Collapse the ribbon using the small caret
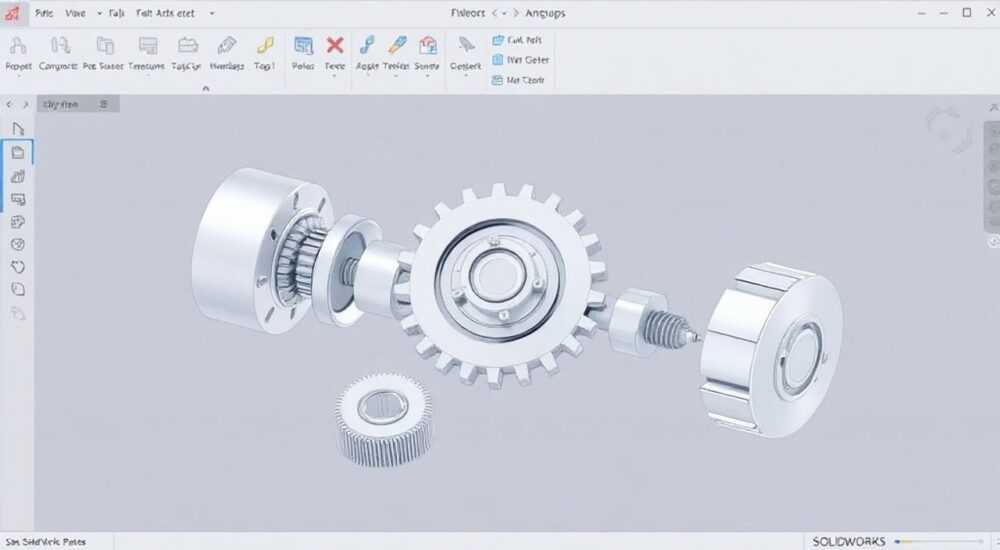 [206, 89]
